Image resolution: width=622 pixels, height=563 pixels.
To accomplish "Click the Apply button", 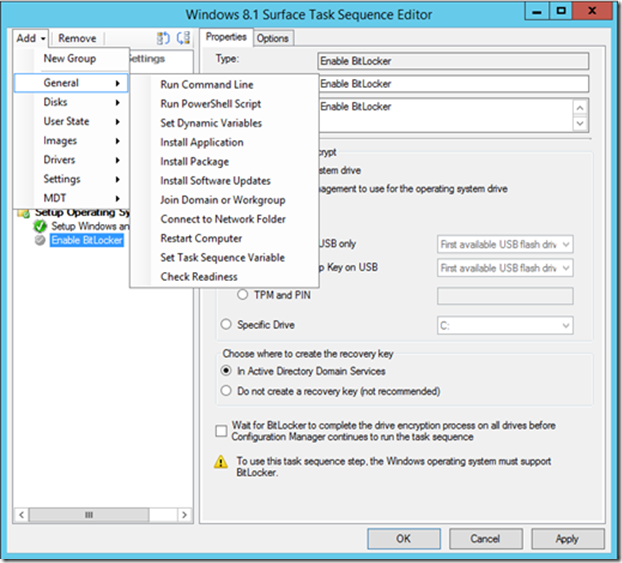I will click(x=568, y=538).
